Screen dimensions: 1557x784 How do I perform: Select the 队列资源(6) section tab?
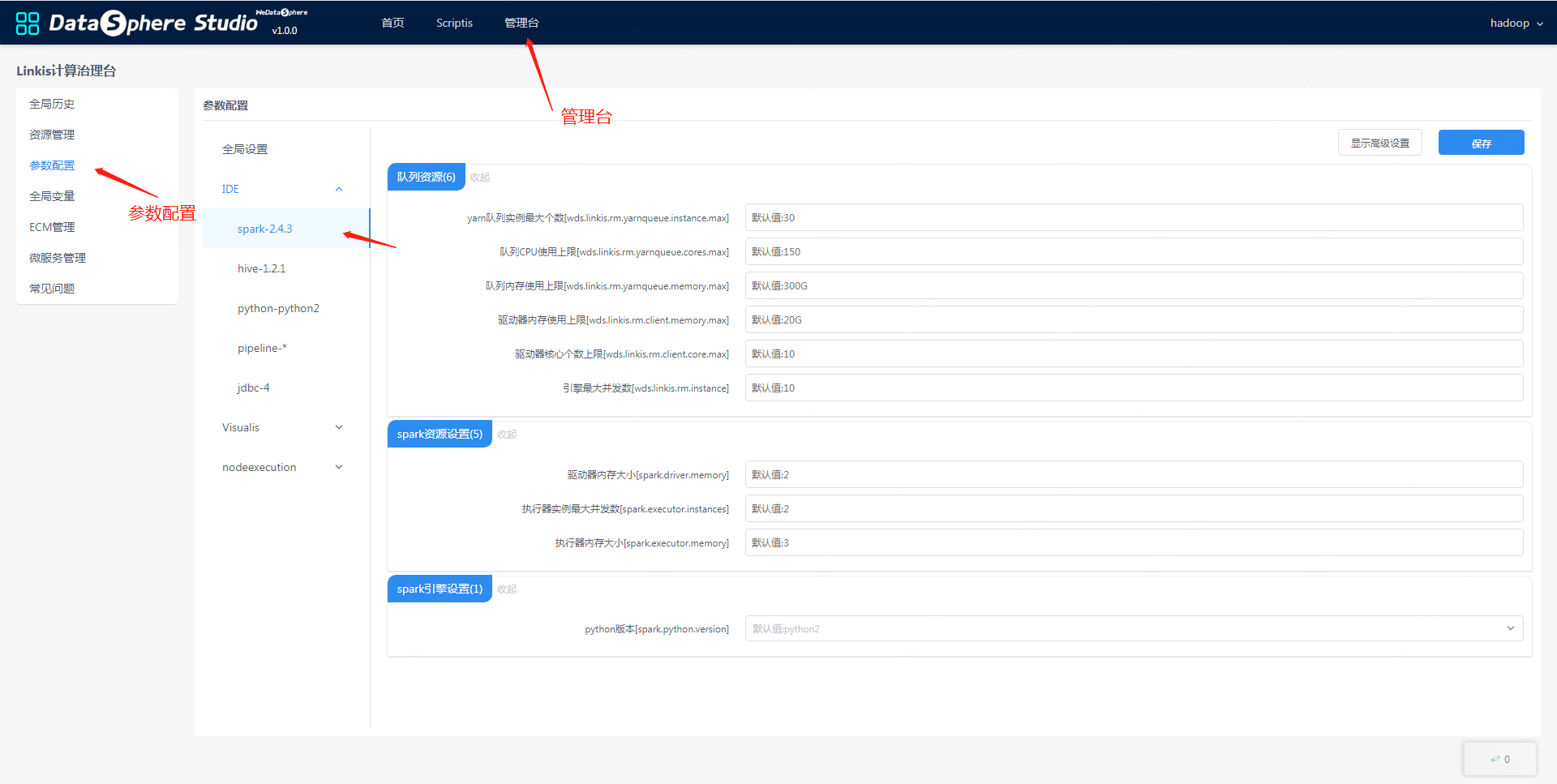coord(426,177)
